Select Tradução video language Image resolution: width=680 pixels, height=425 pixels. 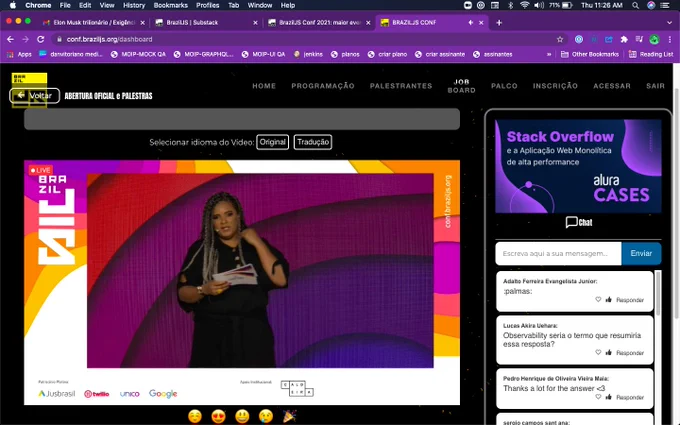(313, 142)
